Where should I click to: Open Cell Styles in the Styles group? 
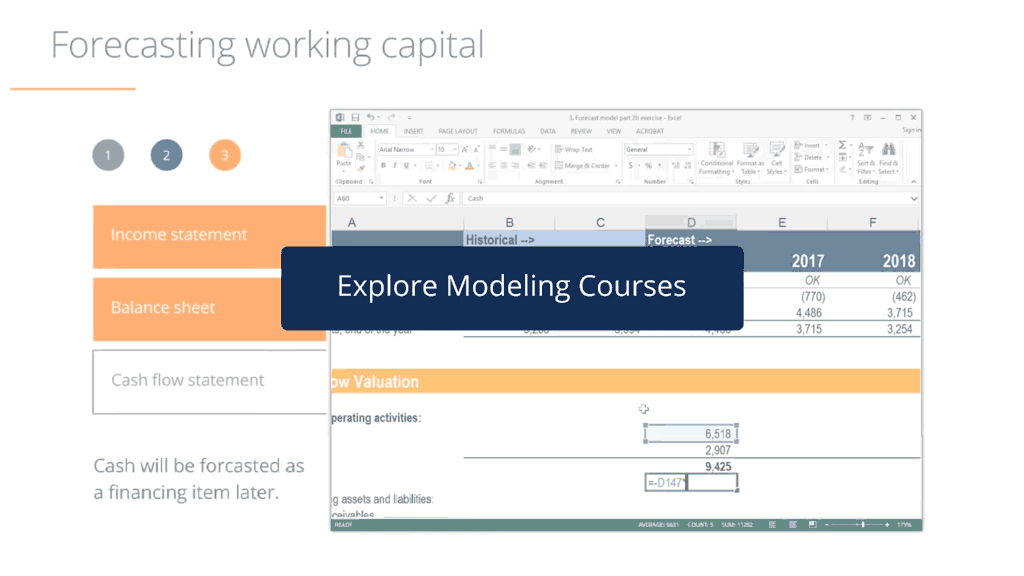[x=776, y=149]
